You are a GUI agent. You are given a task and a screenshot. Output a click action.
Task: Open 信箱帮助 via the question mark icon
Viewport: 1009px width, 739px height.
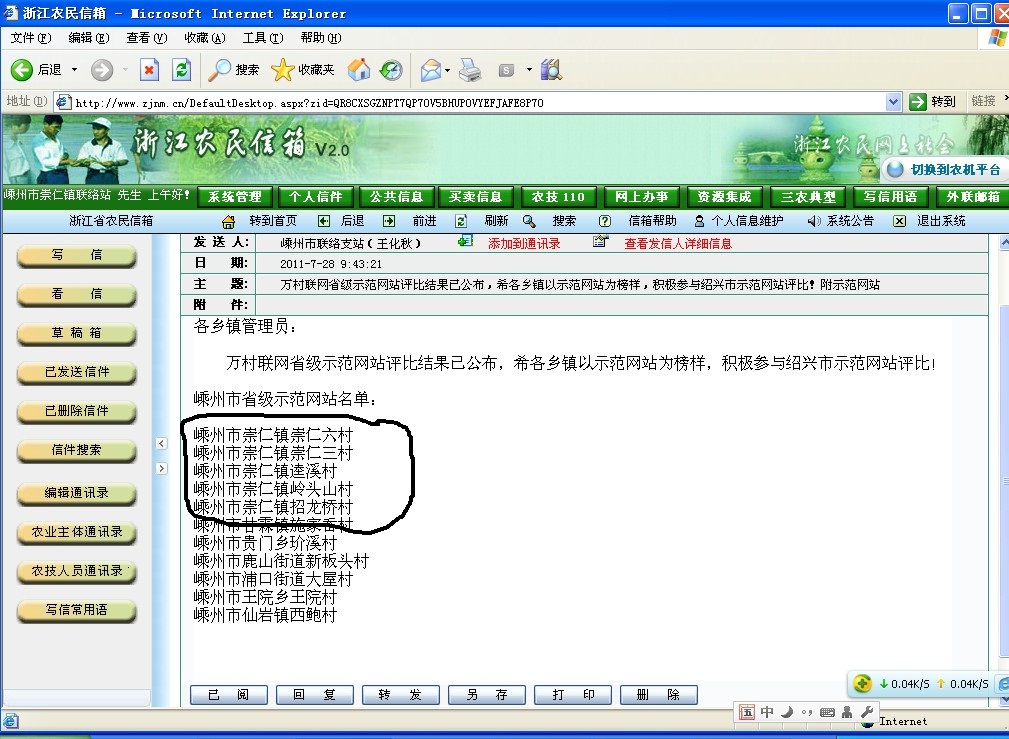pos(603,221)
